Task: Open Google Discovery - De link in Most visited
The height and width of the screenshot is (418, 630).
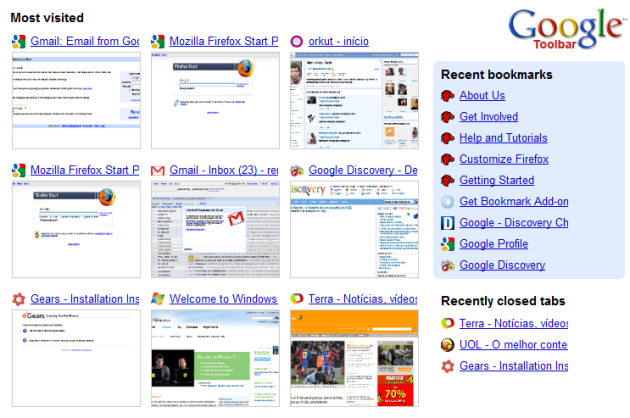Action: click(x=363, y=170)
